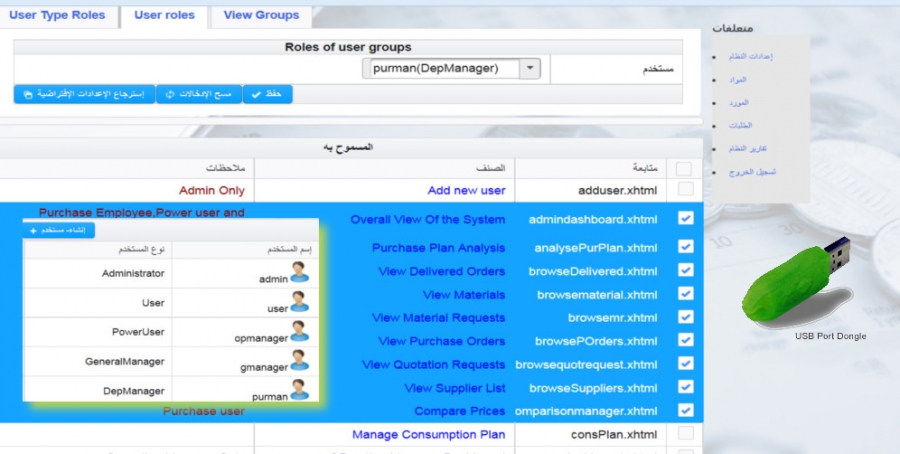Enable the adduser.xhtml checkbox

(685, 189)
